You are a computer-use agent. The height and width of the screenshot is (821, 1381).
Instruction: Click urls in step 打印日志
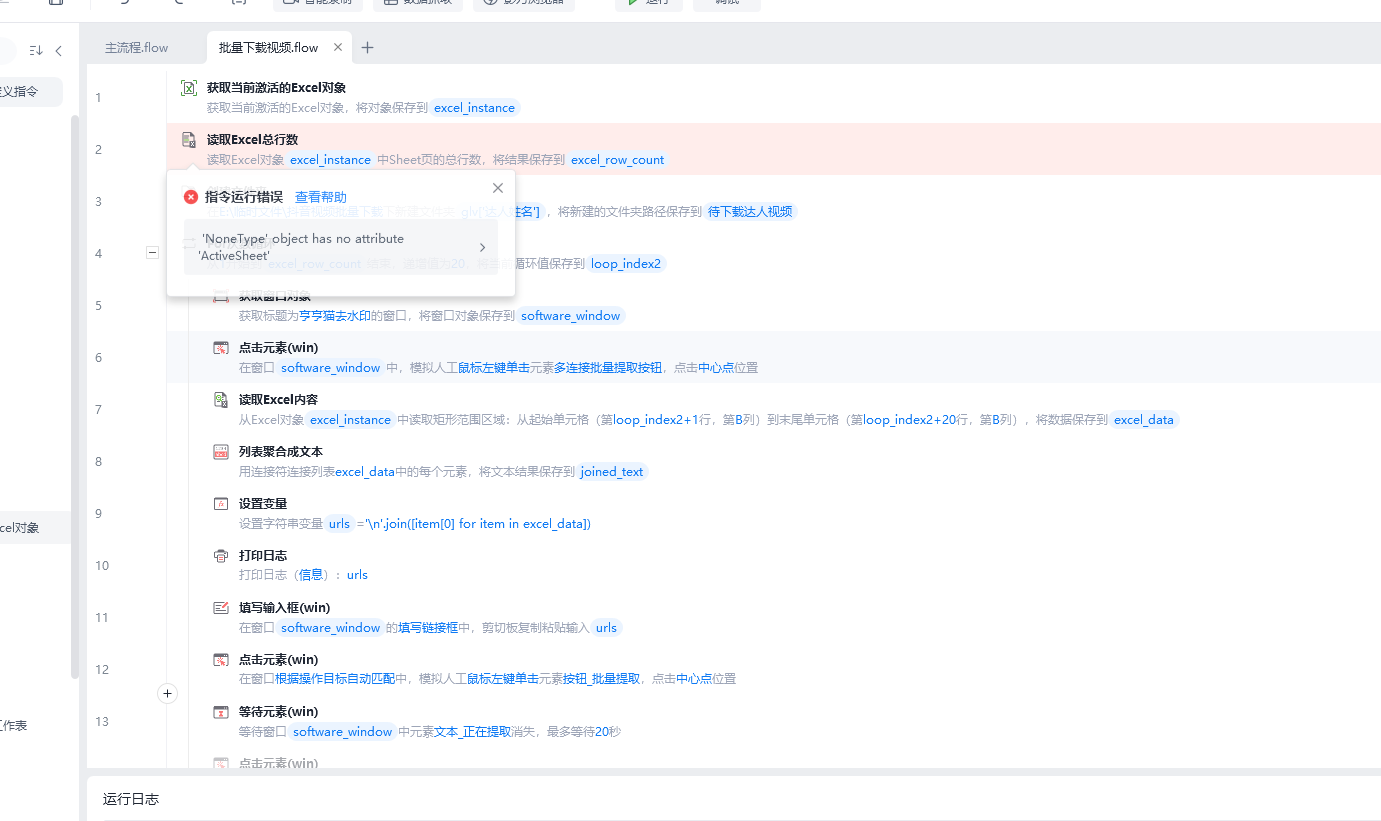pyautogui.click(x=357, y=575)
